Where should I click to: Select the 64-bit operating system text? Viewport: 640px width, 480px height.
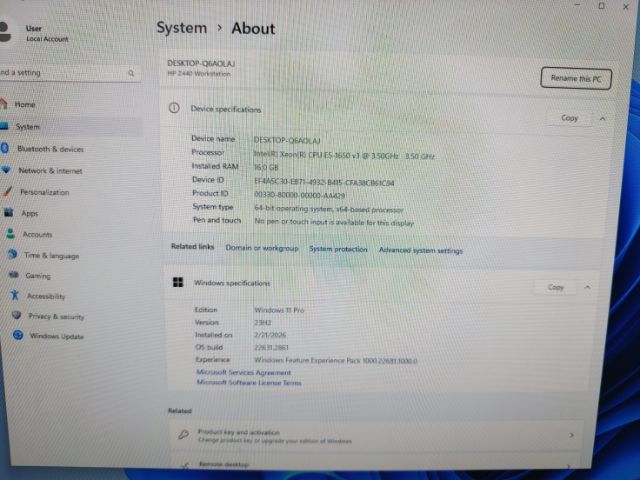[329, 209]
